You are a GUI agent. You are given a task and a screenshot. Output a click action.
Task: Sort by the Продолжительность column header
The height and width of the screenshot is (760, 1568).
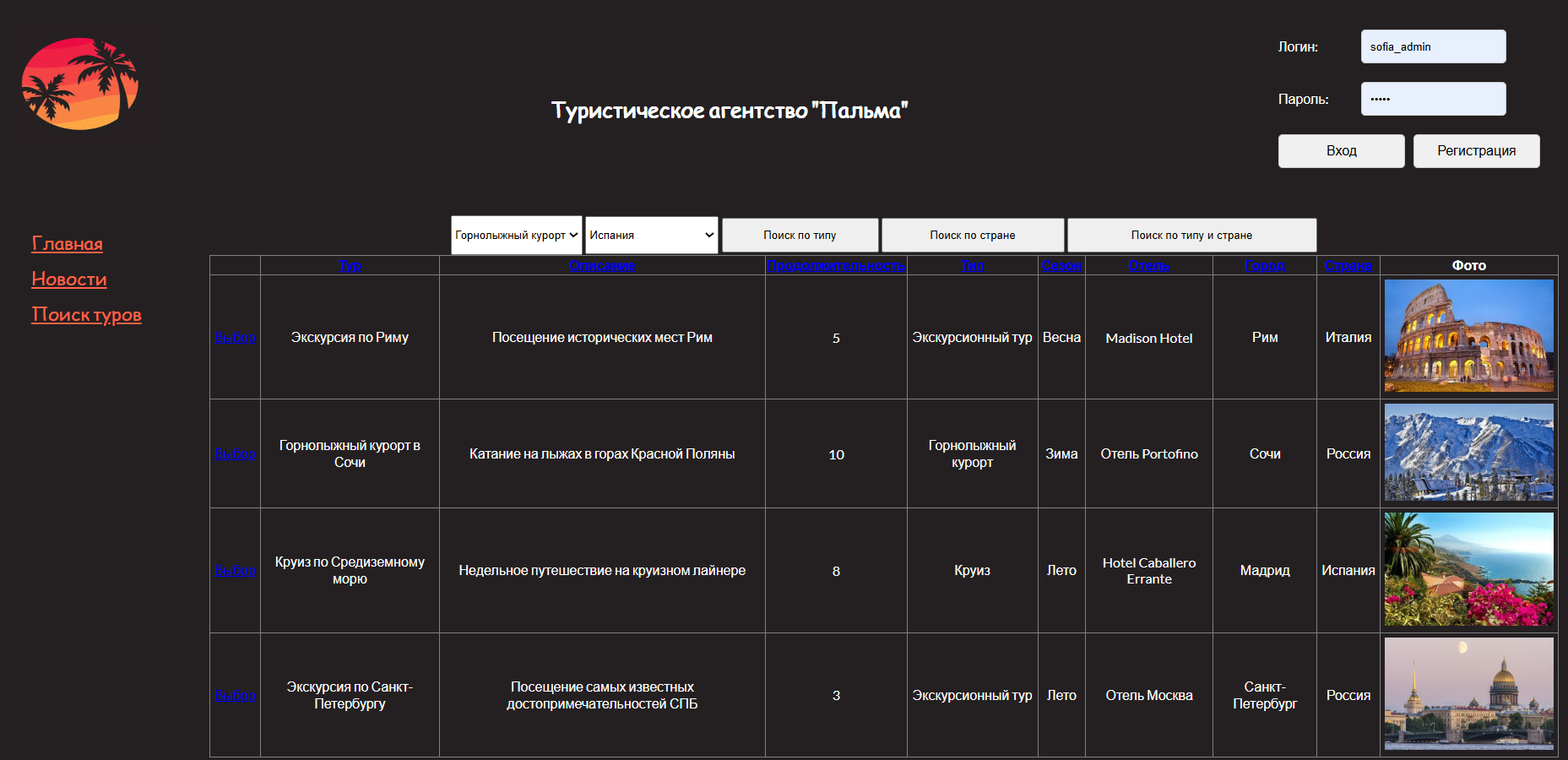pyautogui.click(x=836, y=265)
